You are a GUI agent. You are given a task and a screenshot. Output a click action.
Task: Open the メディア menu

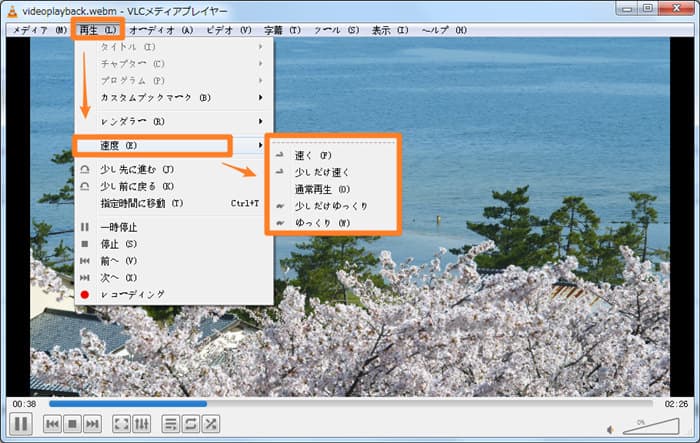click(39, 30)
